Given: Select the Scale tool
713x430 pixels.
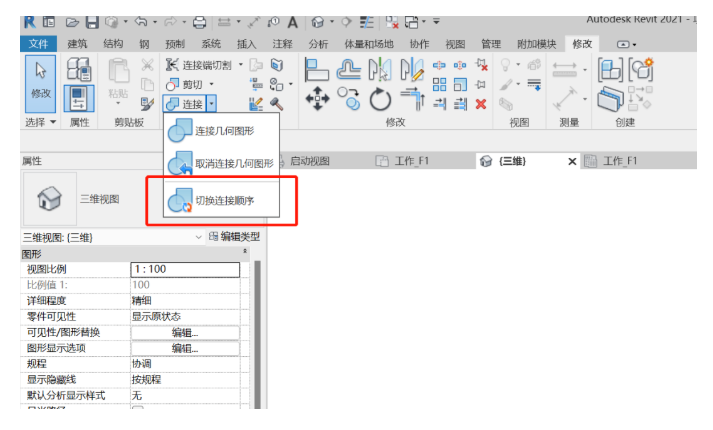Looking at the screenshot, I should point(460,85).
